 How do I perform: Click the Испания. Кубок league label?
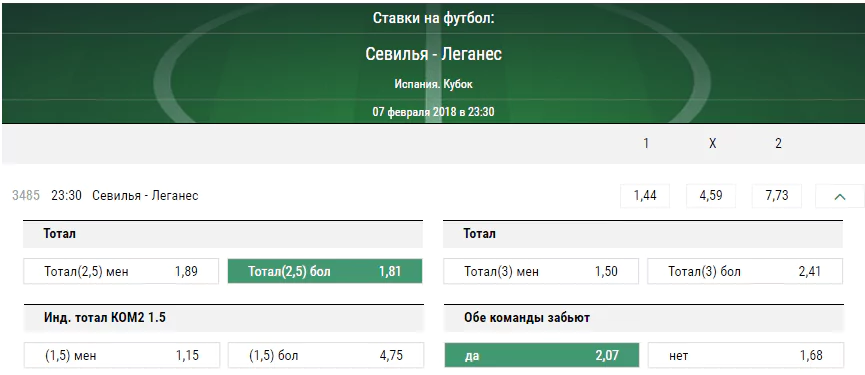click(434, 84)
